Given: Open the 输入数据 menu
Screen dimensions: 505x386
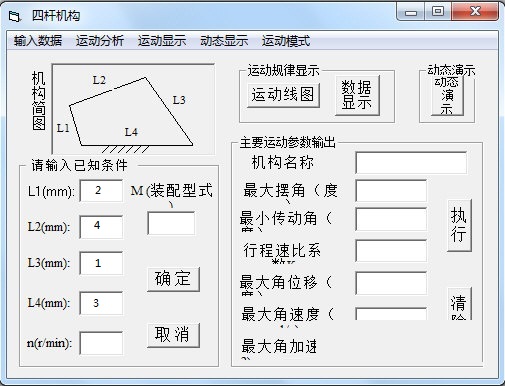Looking at the screenshot, I should tap(38, 41).
